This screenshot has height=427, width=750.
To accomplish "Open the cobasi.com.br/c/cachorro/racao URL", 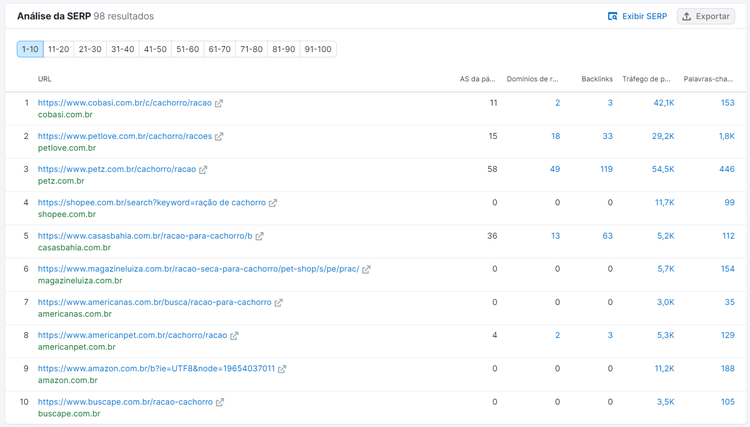I will point(125,103).
